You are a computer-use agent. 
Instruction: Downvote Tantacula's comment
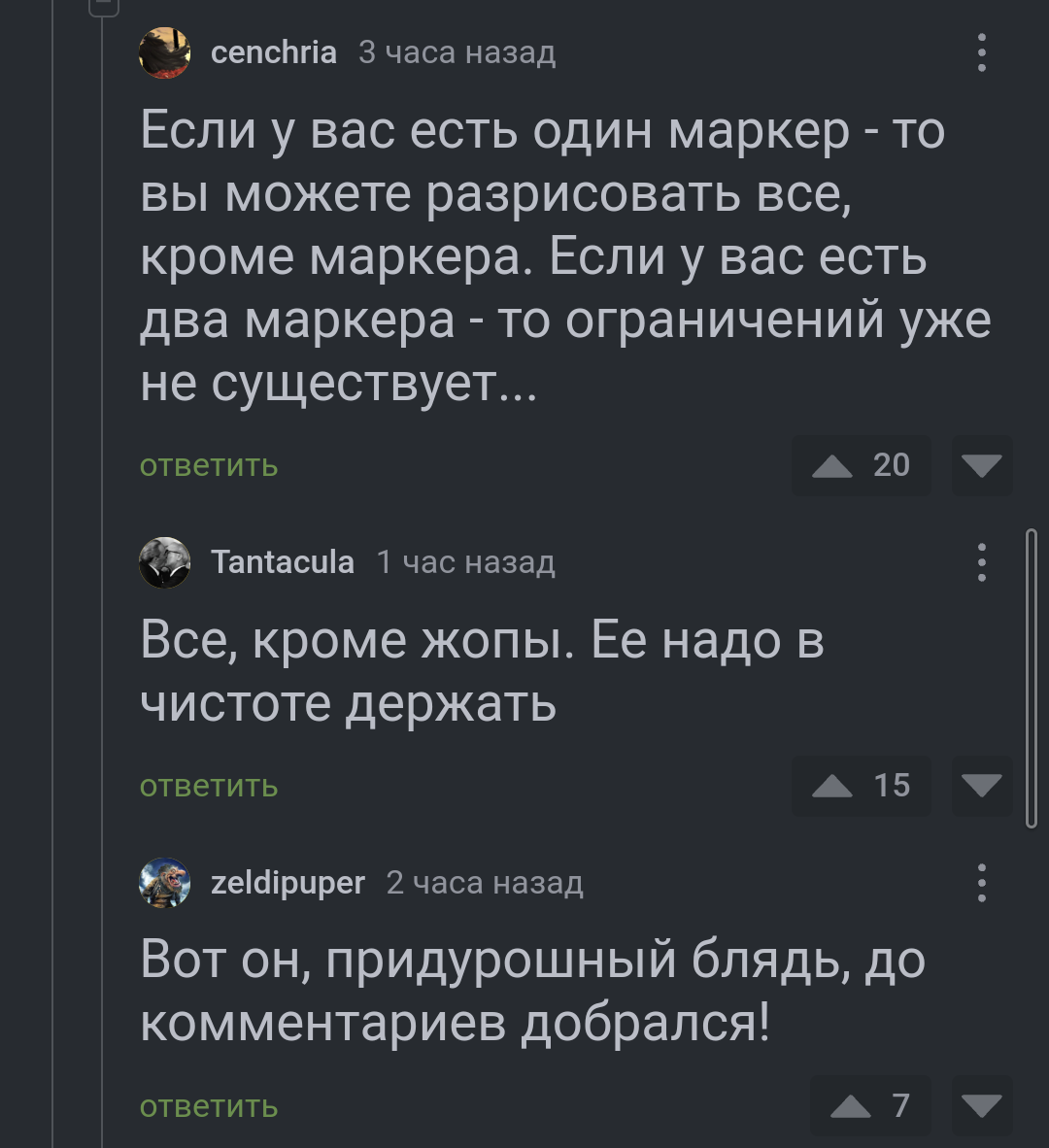(982, 786)
